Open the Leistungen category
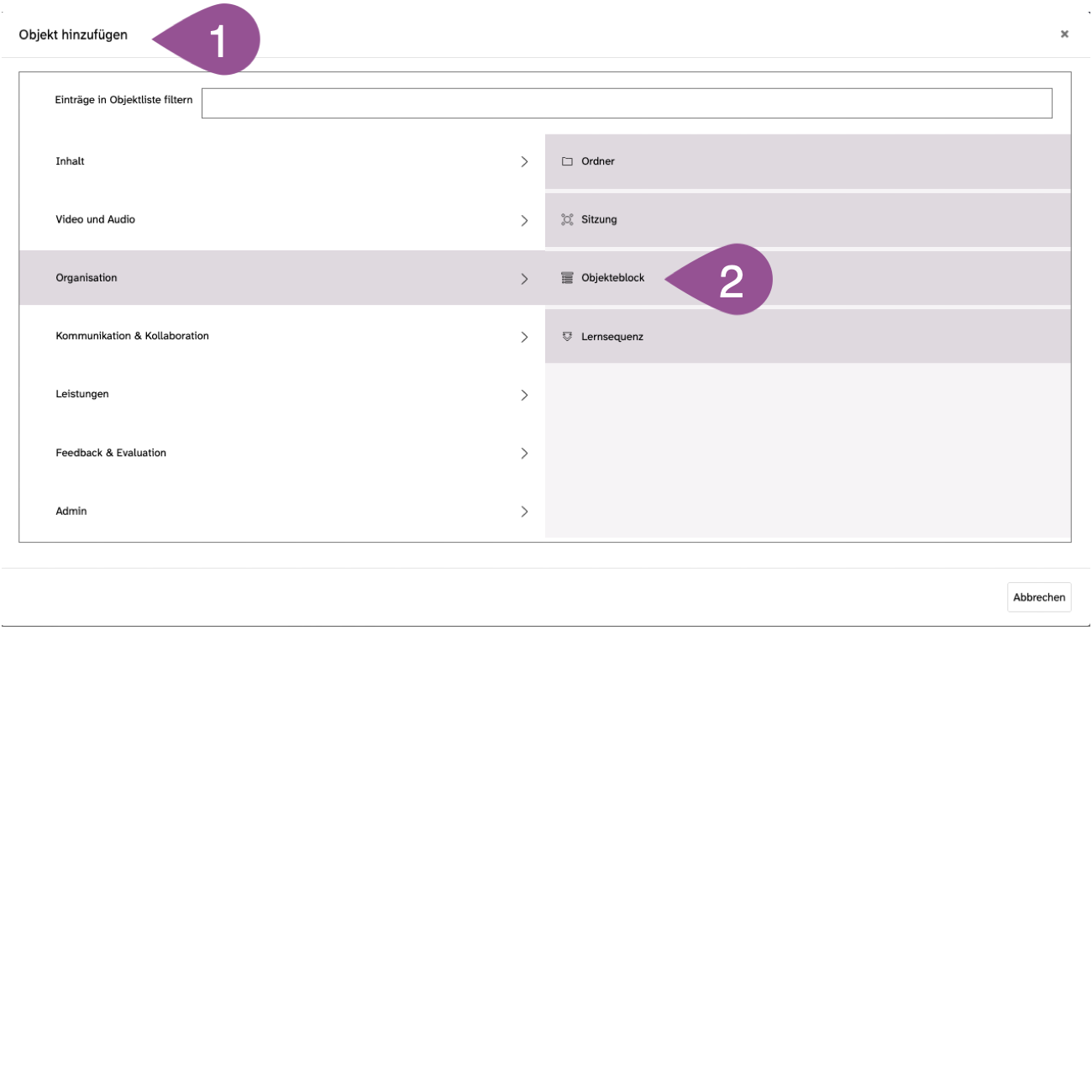 (x=282, y=395)
